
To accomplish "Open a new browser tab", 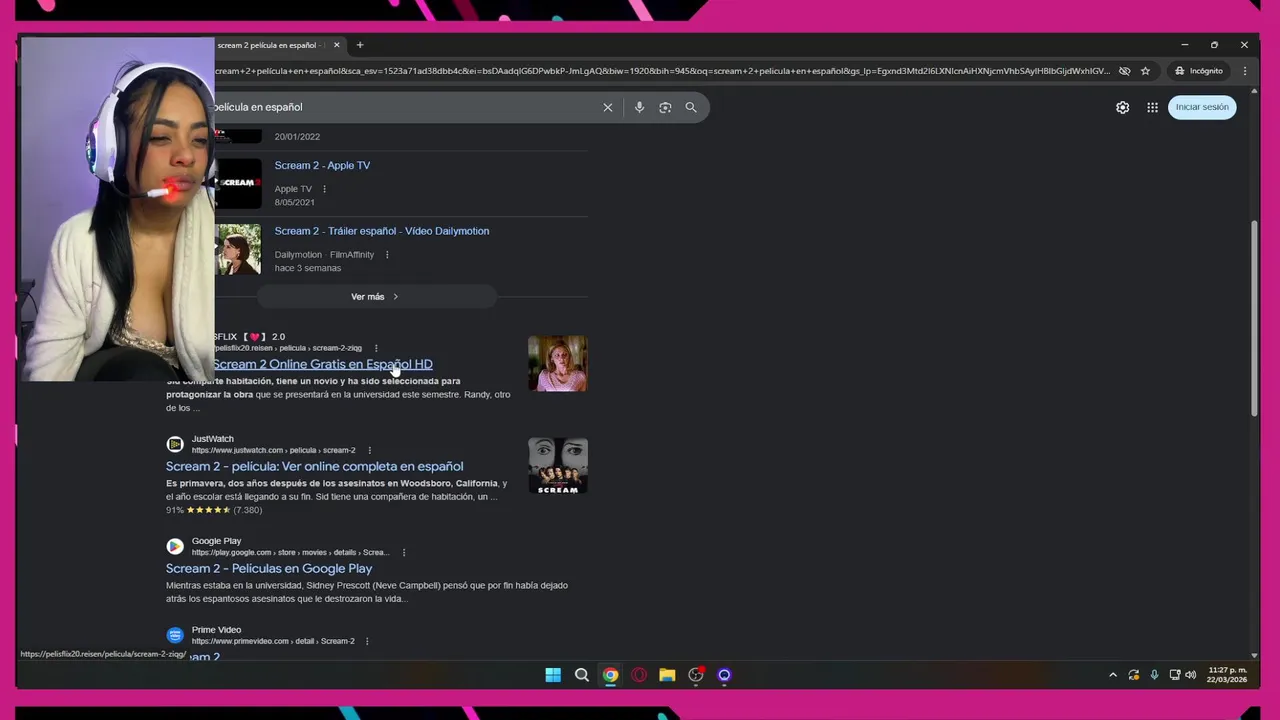I will pyautogui.click(x=360, y=45).
